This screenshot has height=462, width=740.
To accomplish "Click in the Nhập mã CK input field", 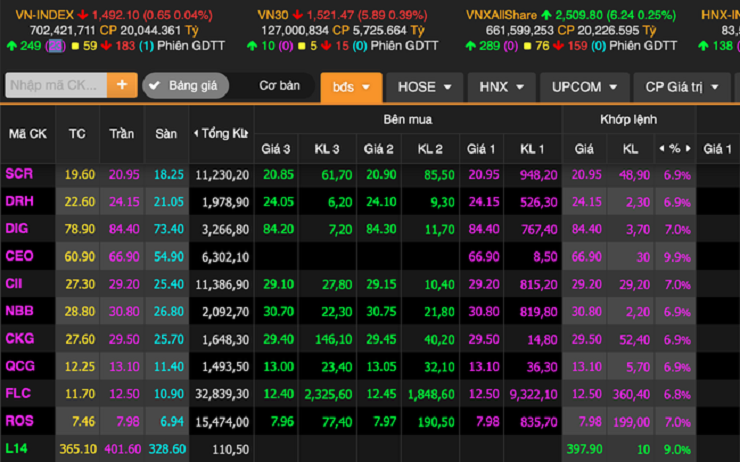I will (x=56, y=85).
